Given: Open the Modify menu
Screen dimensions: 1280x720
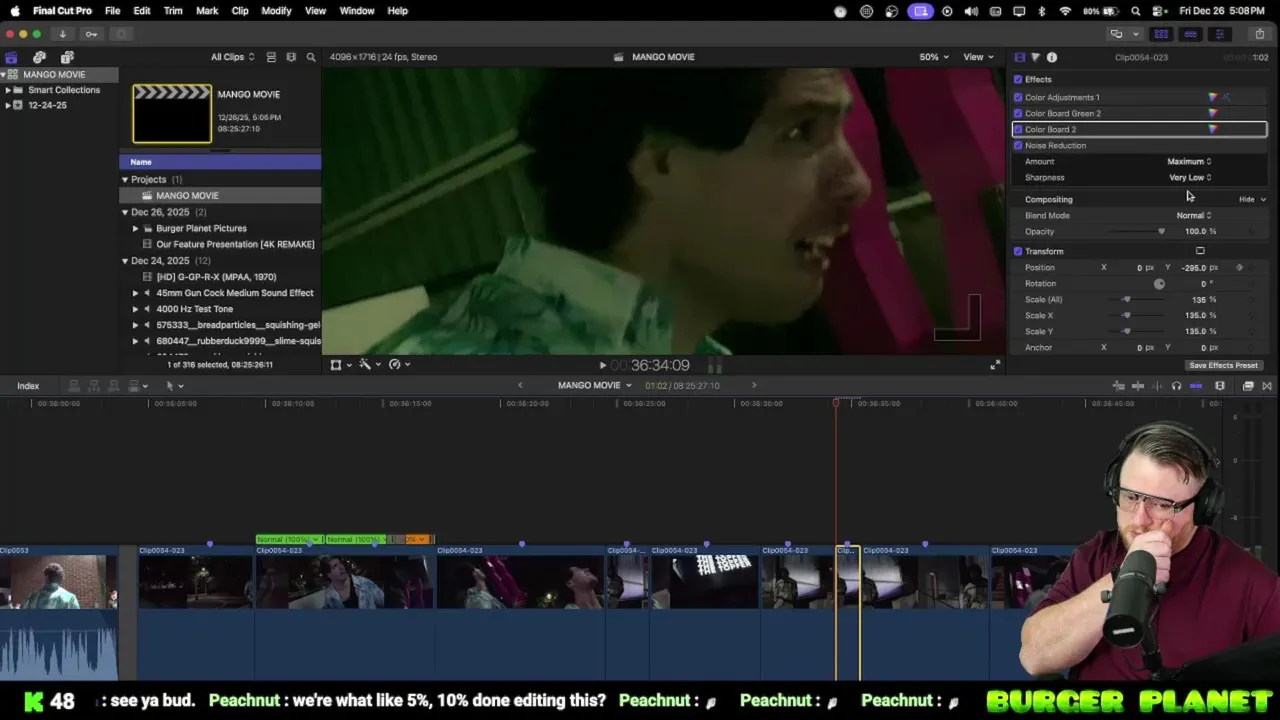Looking at the screenshot, I should [x=276, y=11].
